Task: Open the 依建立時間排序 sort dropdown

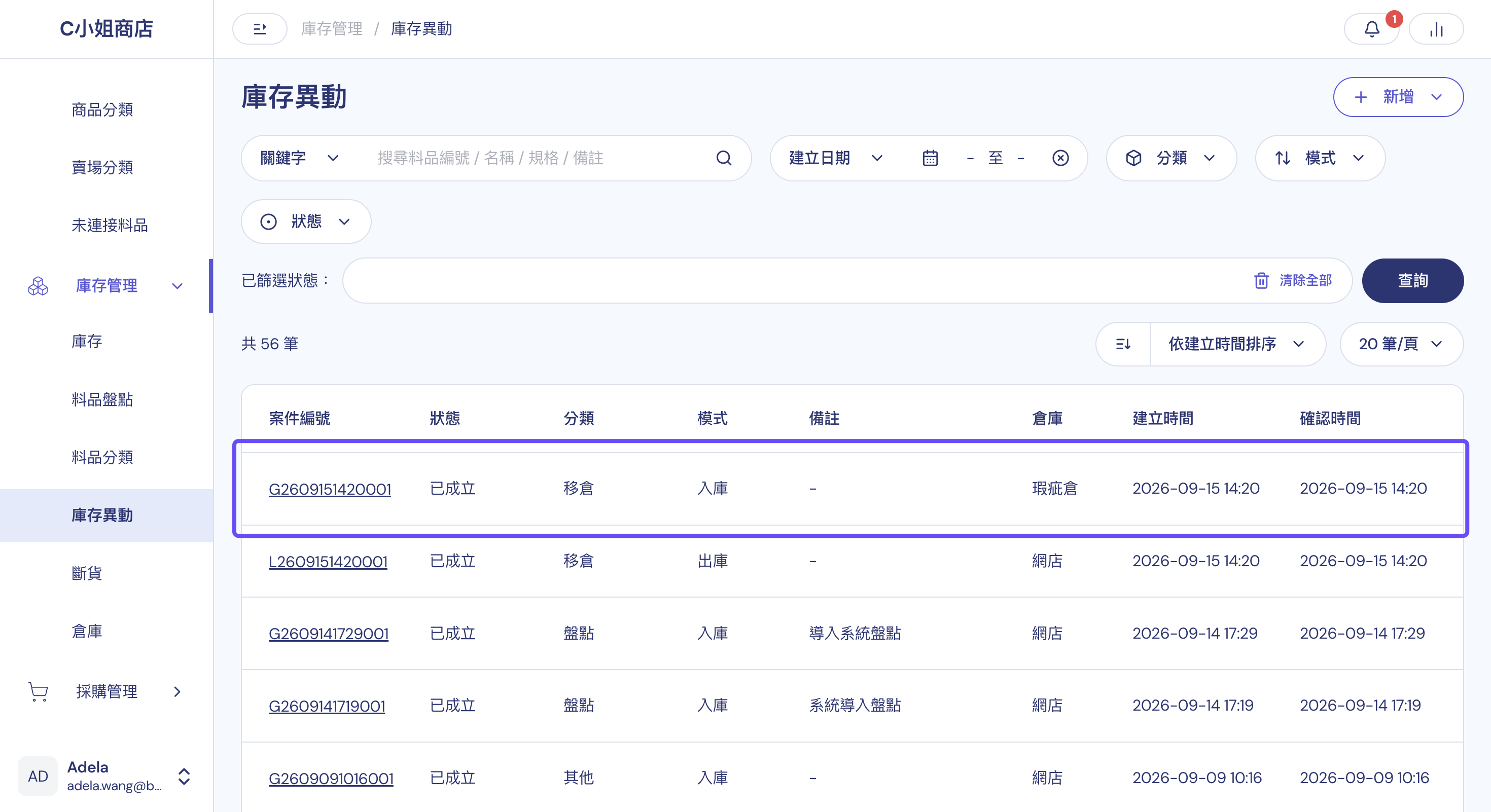Action: (1237, 344)
